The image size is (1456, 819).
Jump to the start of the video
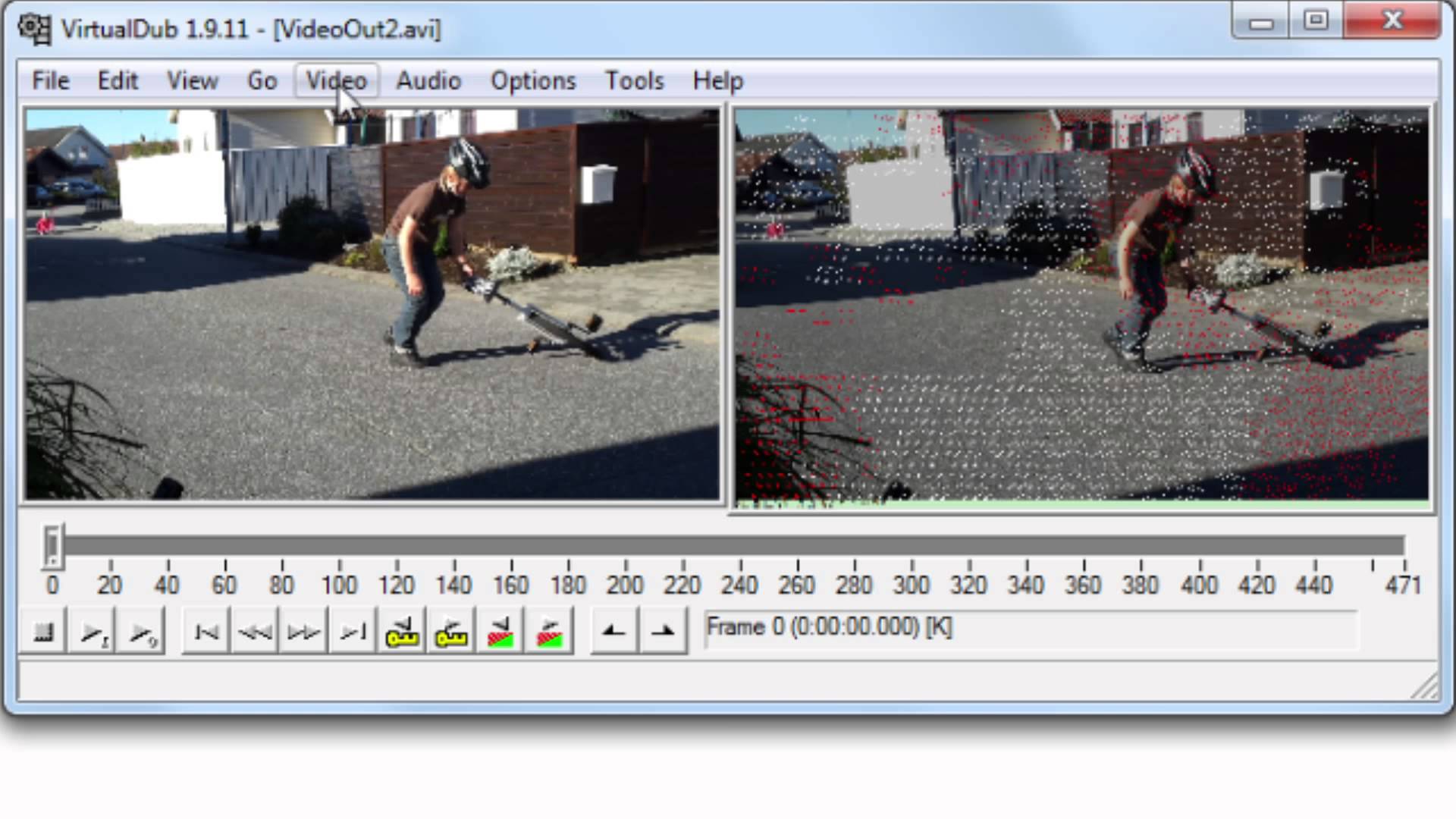coord(206,631)
